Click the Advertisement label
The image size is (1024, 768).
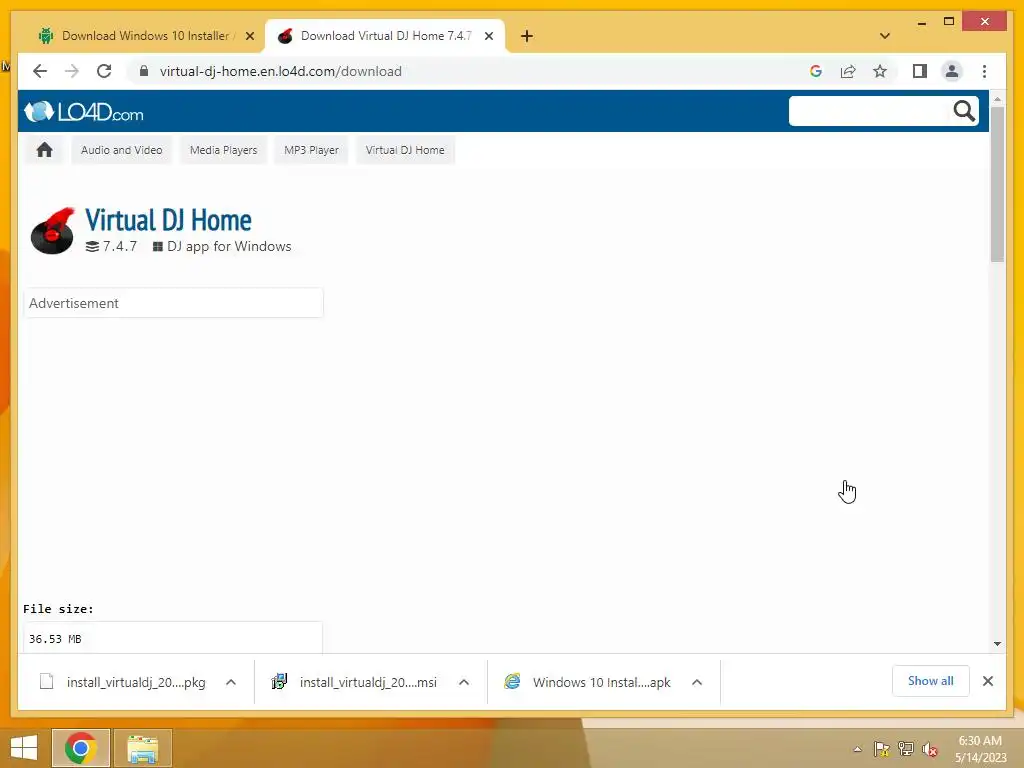74,304
